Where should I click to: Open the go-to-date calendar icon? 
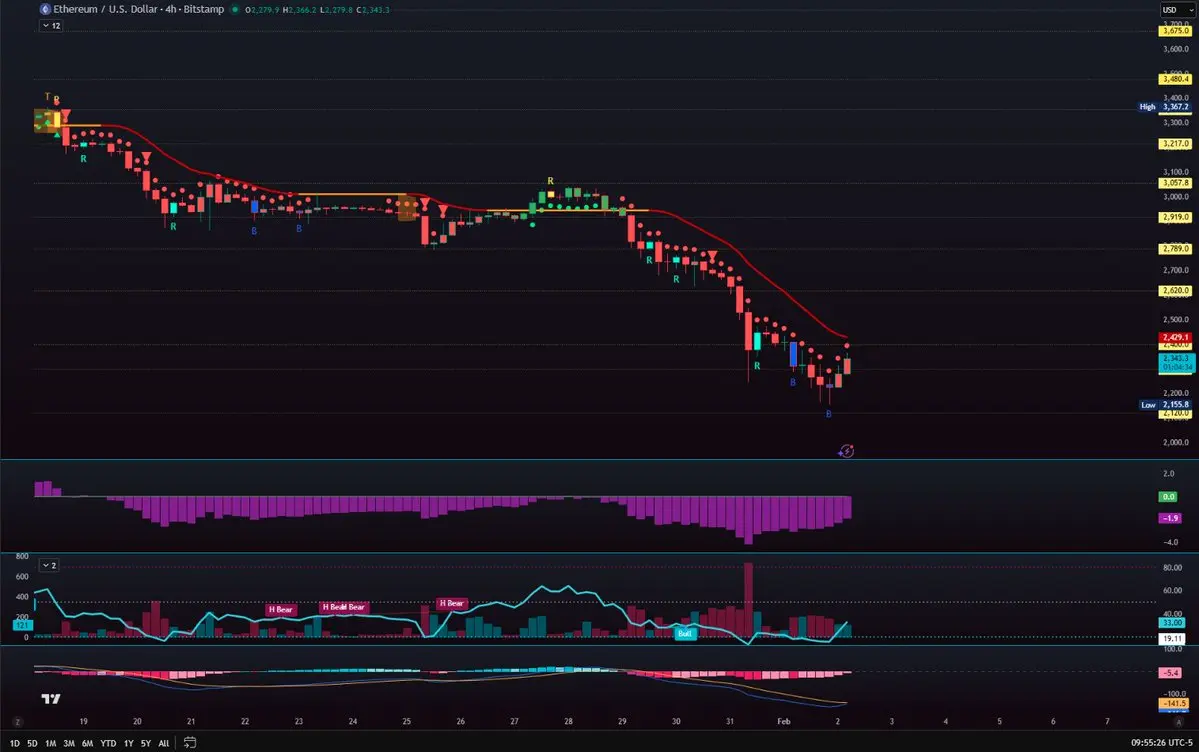pos(190,742)
